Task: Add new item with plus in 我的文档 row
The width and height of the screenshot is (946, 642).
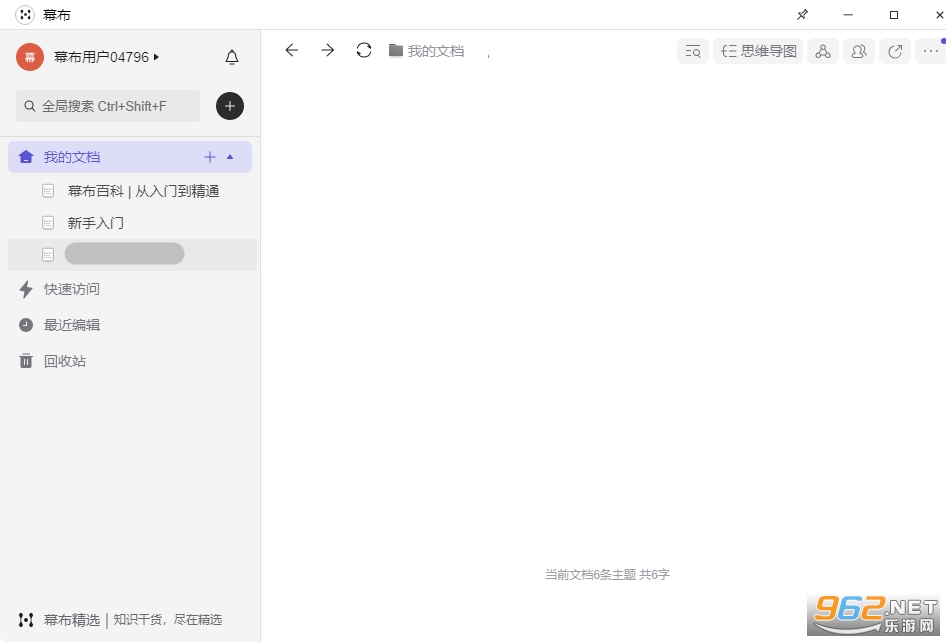Action: click(x=210, y=157)
